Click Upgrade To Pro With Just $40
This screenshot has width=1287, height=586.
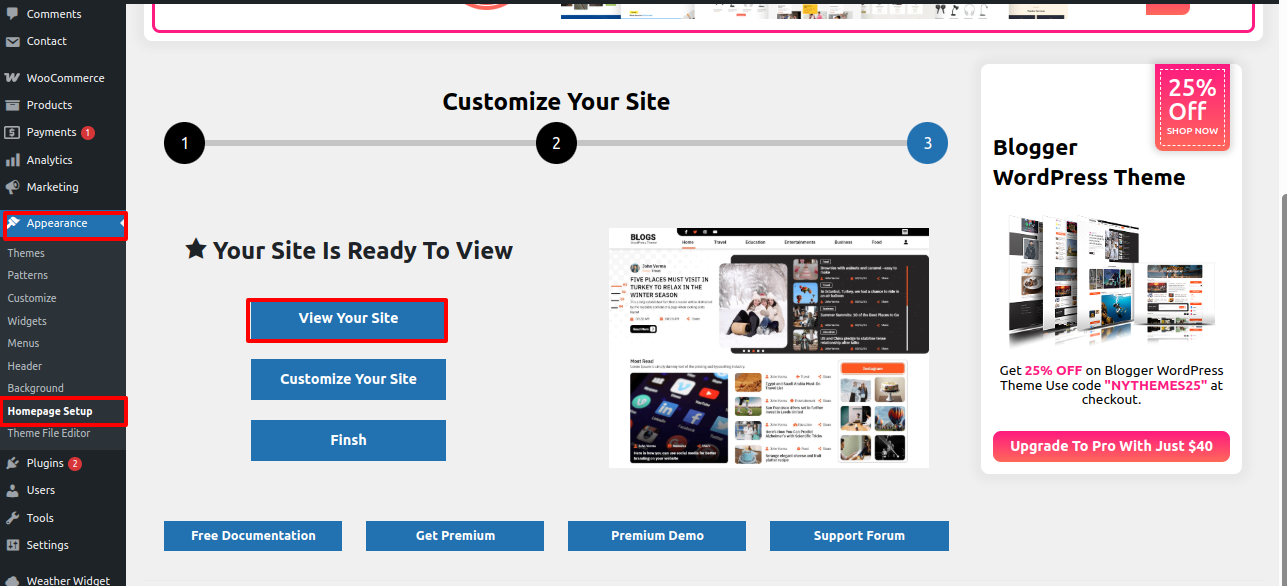point(1111,446)
